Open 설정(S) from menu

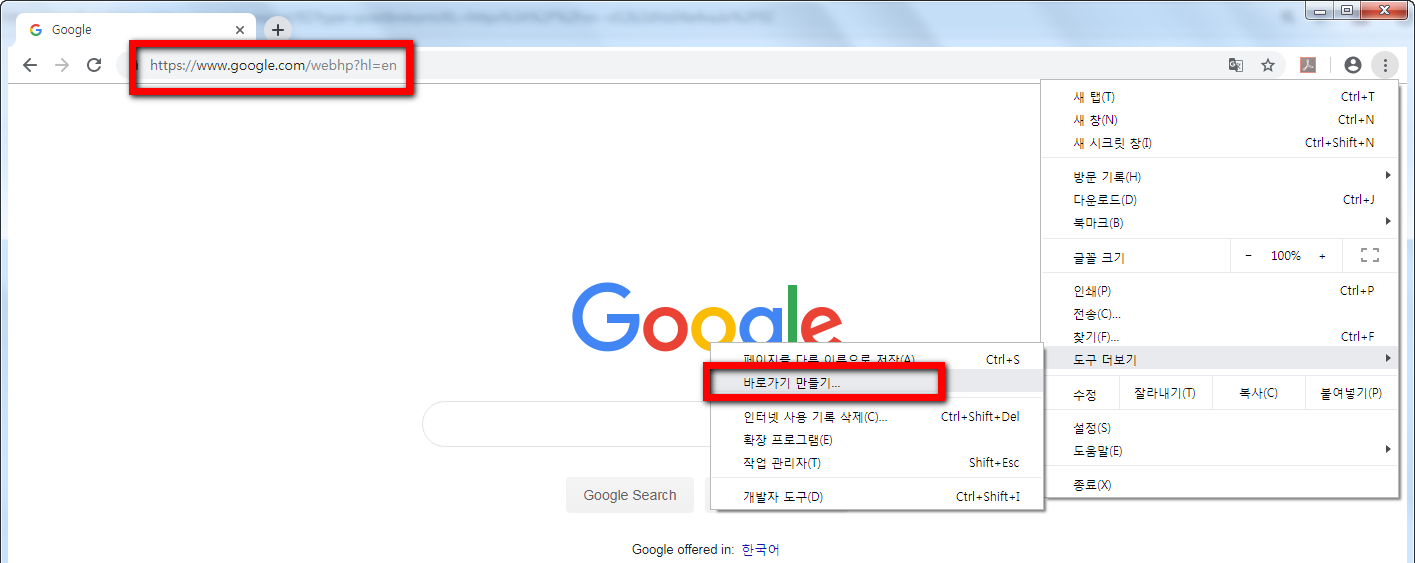click(x=1220, y=428)
